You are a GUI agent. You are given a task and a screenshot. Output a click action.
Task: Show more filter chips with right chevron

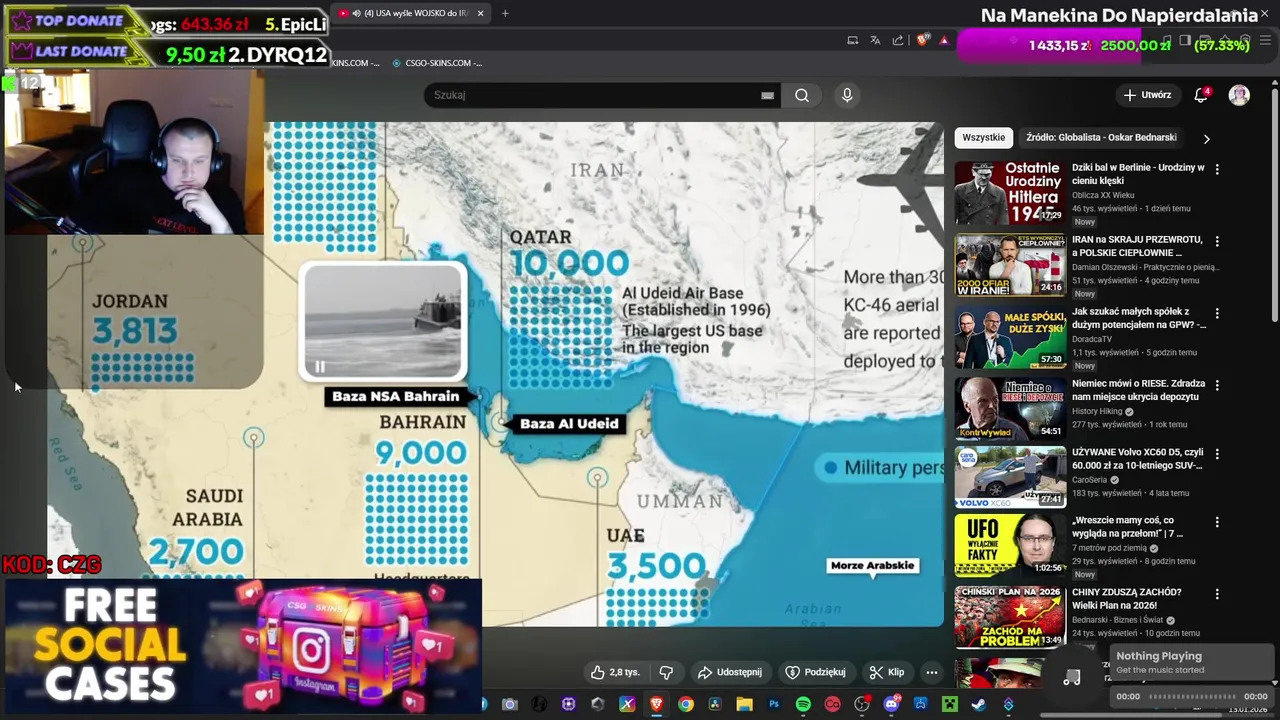click(1206, 138)
